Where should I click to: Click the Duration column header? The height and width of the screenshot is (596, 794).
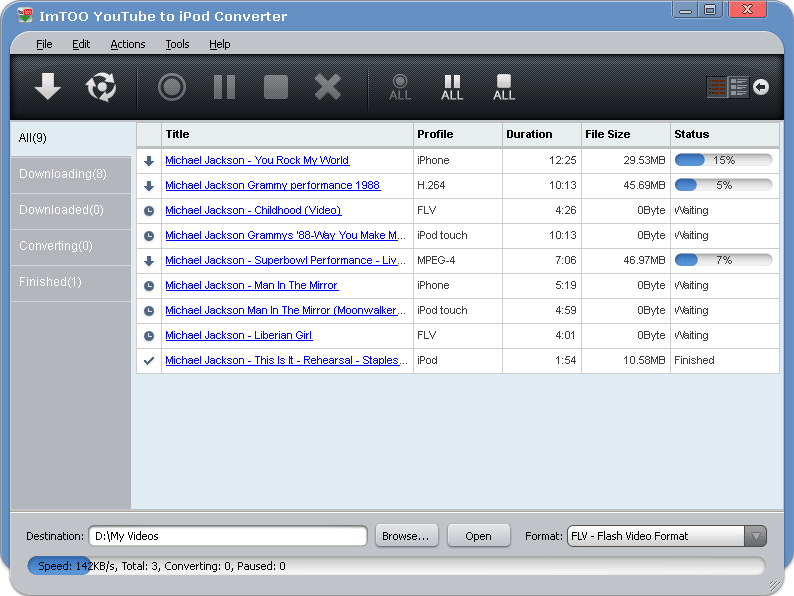(x=542, y=135)
